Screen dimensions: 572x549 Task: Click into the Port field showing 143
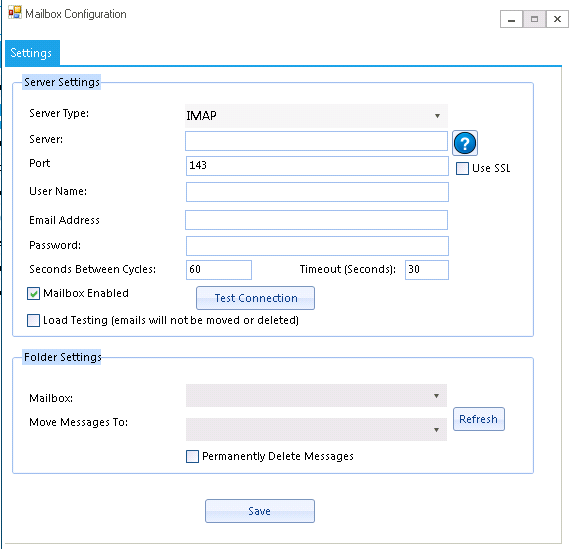[x=317, y=166]
